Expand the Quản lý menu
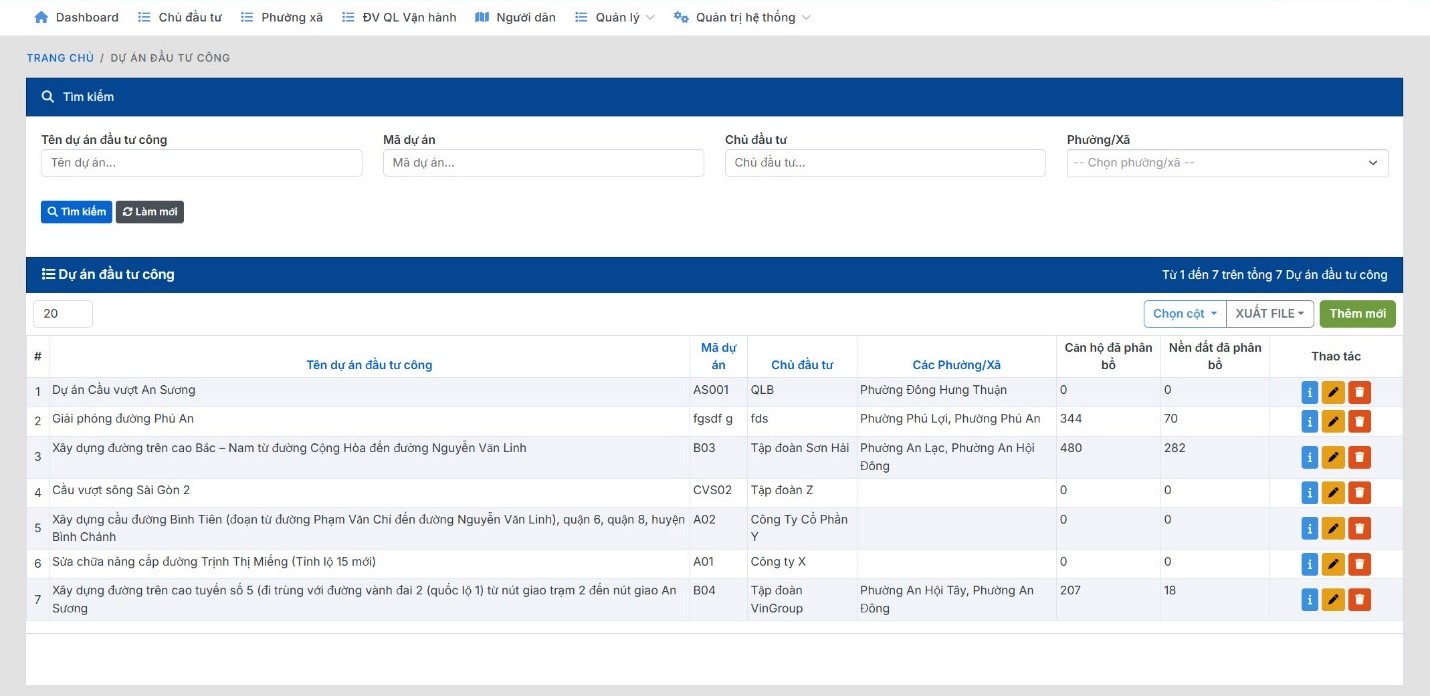Screen dimensions: 1430x696 click(x=615, y=17)
